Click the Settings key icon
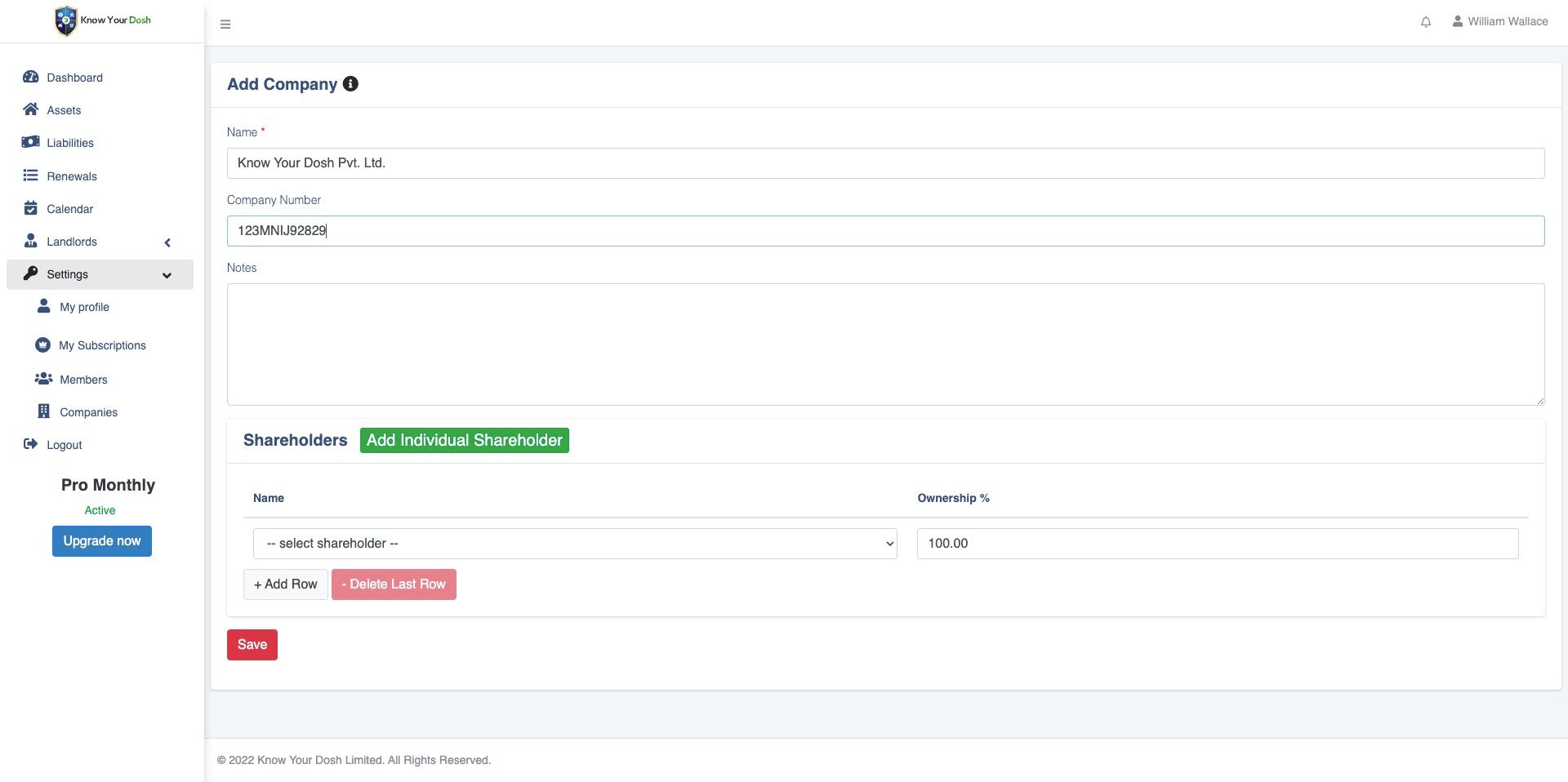 31,273
